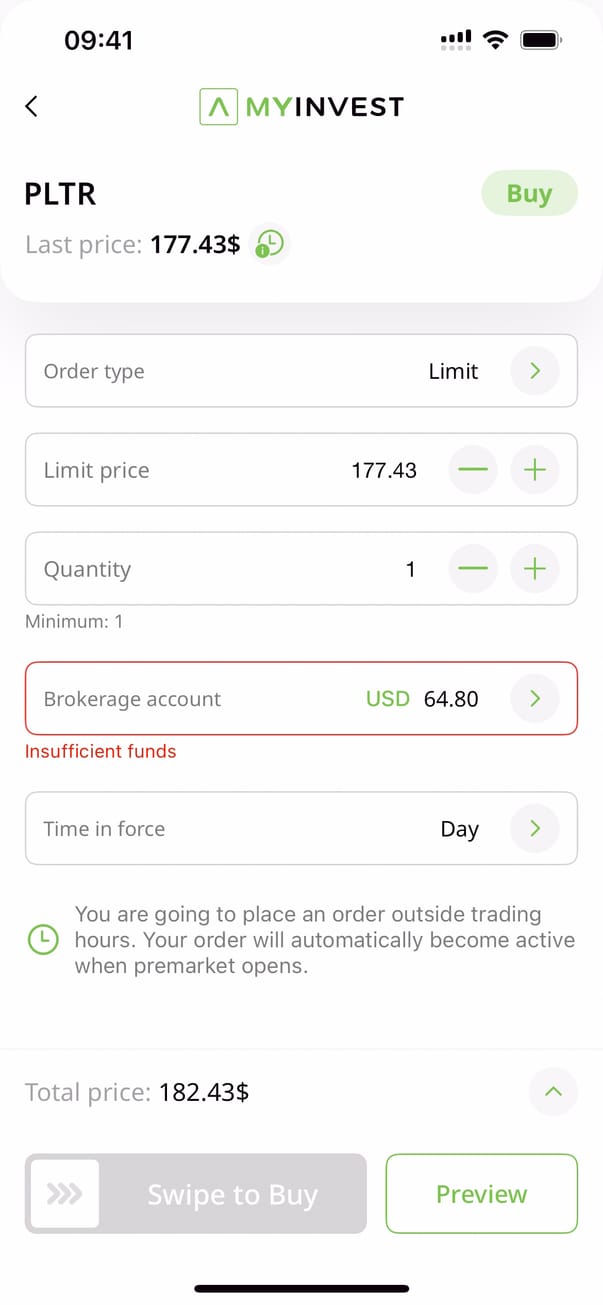Tap the back arrow icon
Image resolution: width=603 pixels, height=1305 pixels.
(x=32, y=106)
